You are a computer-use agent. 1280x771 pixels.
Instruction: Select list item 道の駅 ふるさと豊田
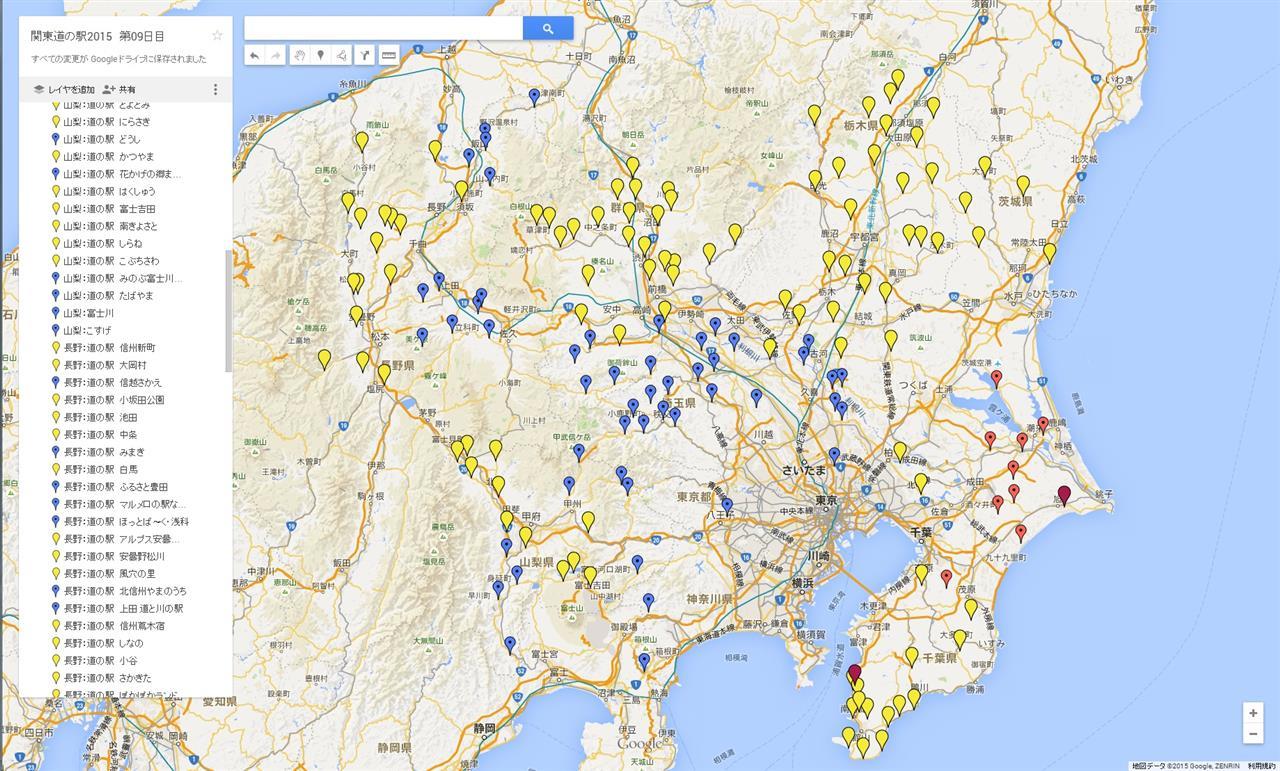pyautogui.click(x=116, y=487)
